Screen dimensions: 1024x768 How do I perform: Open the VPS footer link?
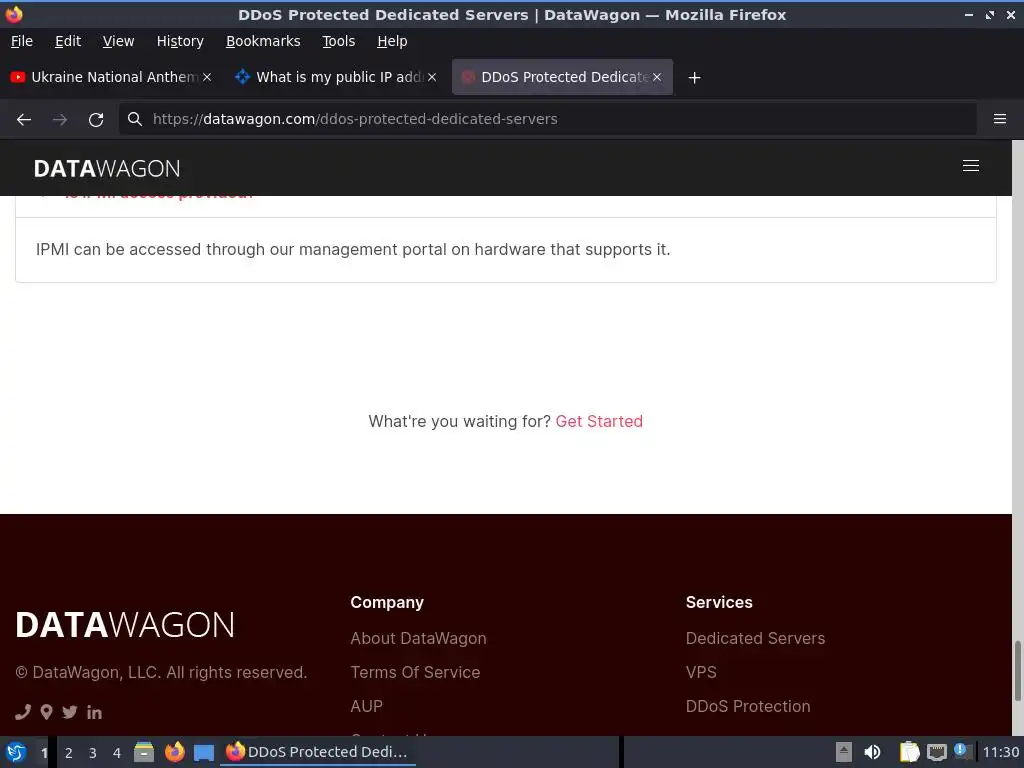[x=701, y=672]
